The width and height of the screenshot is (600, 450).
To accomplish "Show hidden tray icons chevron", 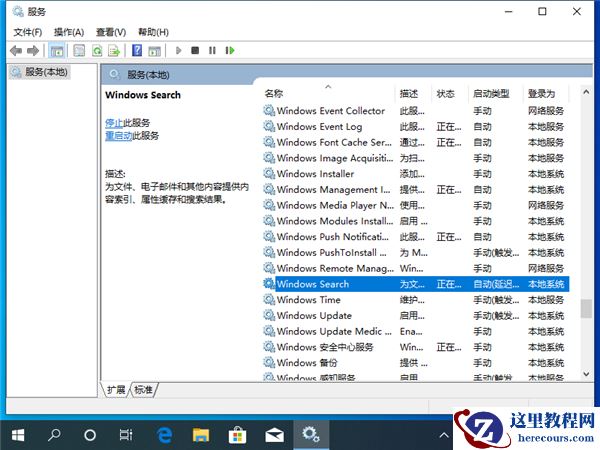I will [443, 435].
